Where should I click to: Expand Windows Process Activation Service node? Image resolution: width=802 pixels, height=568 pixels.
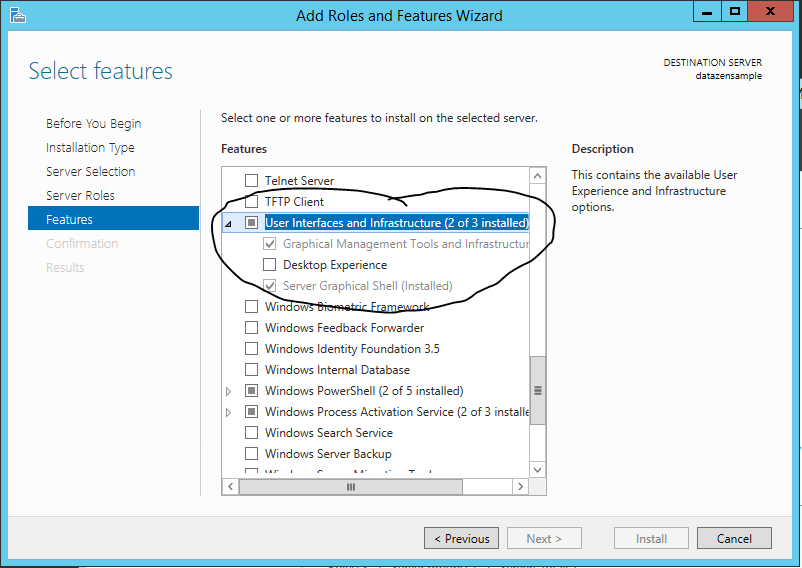point(229,412)
